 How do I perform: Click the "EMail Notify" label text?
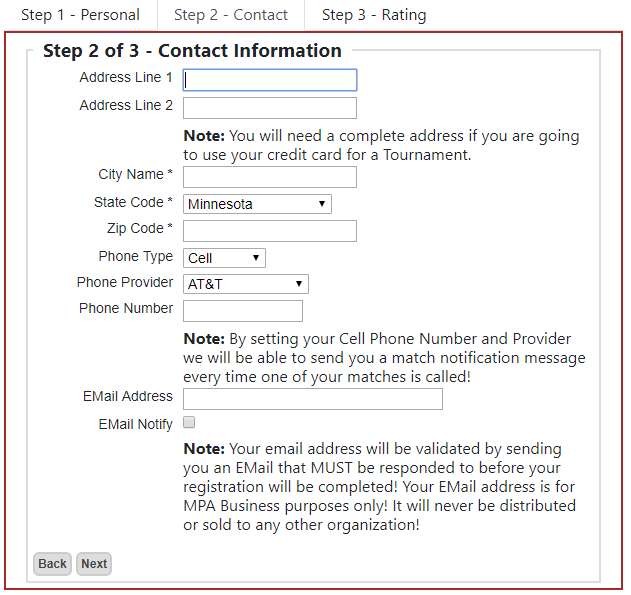[x=136, y=424]
